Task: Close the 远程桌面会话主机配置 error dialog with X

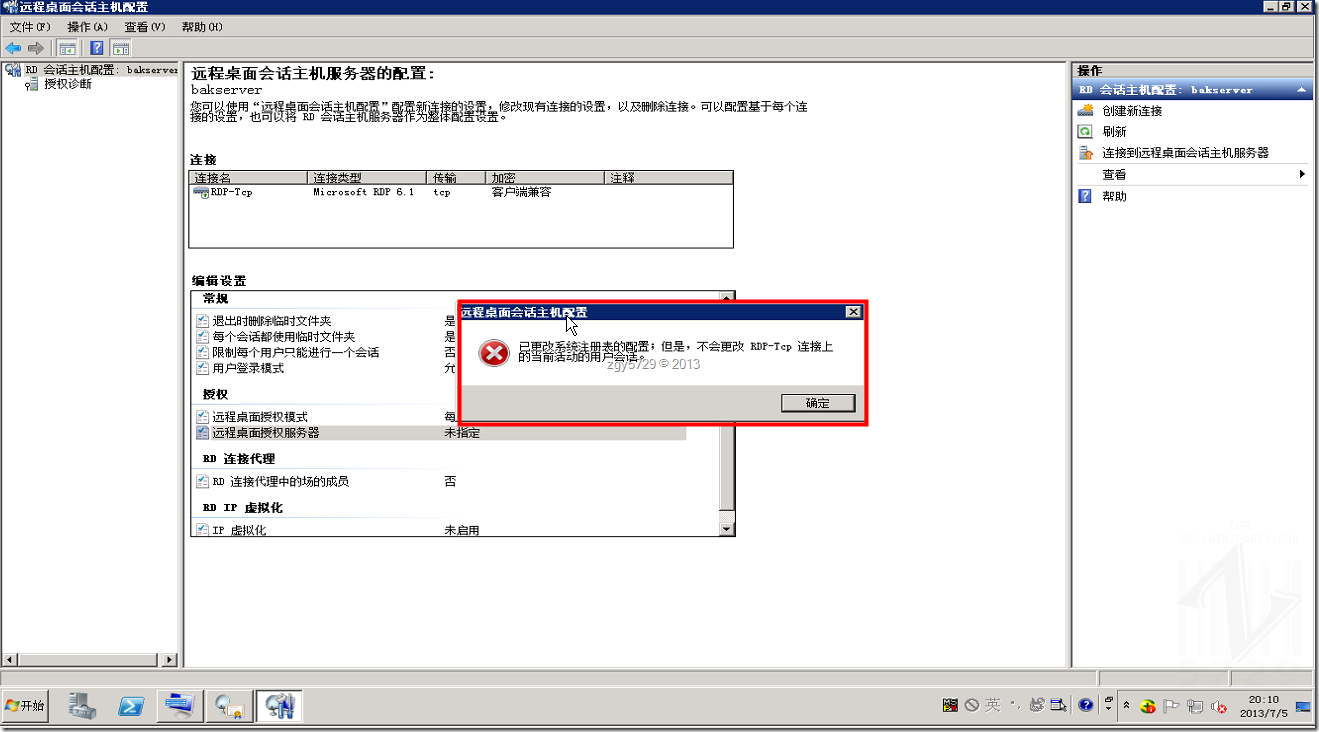Action: point(853,312)
